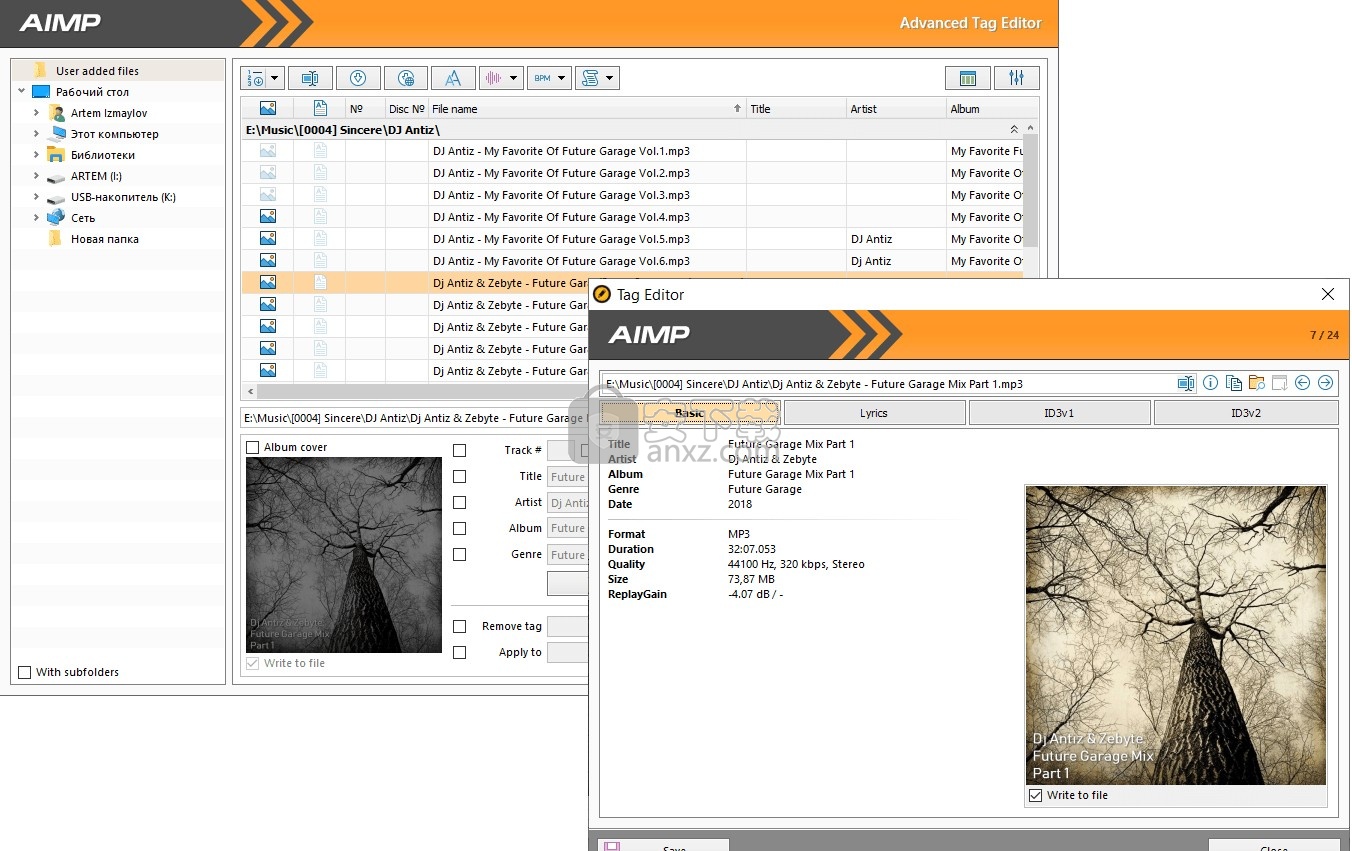Image resolution: width=1352 pixels, height=851 pixels.
Task: Go to previous file with left arrow
Action: 1302,383
